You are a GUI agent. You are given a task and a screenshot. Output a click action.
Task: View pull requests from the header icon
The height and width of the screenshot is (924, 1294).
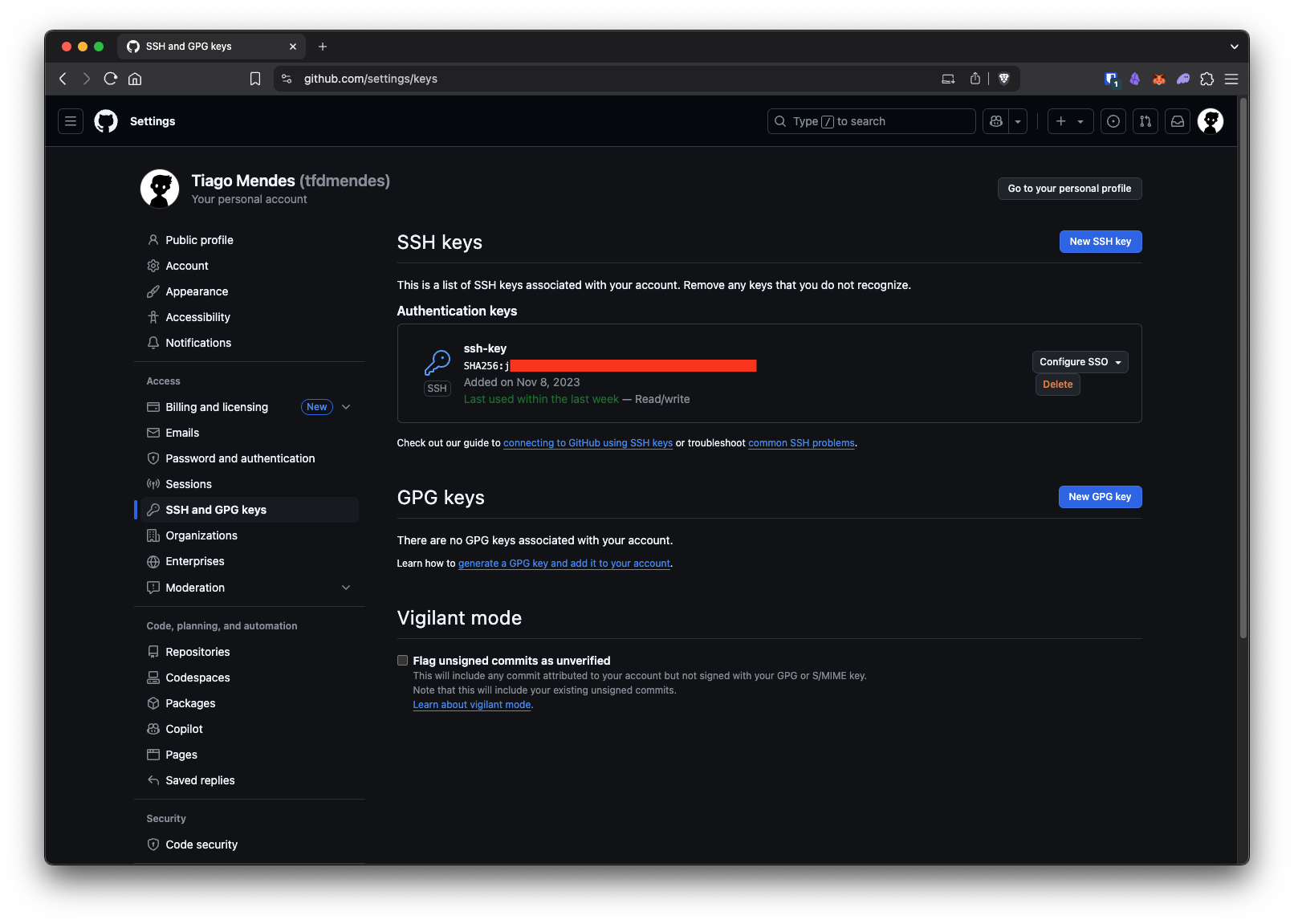(x=1145, y=121)
